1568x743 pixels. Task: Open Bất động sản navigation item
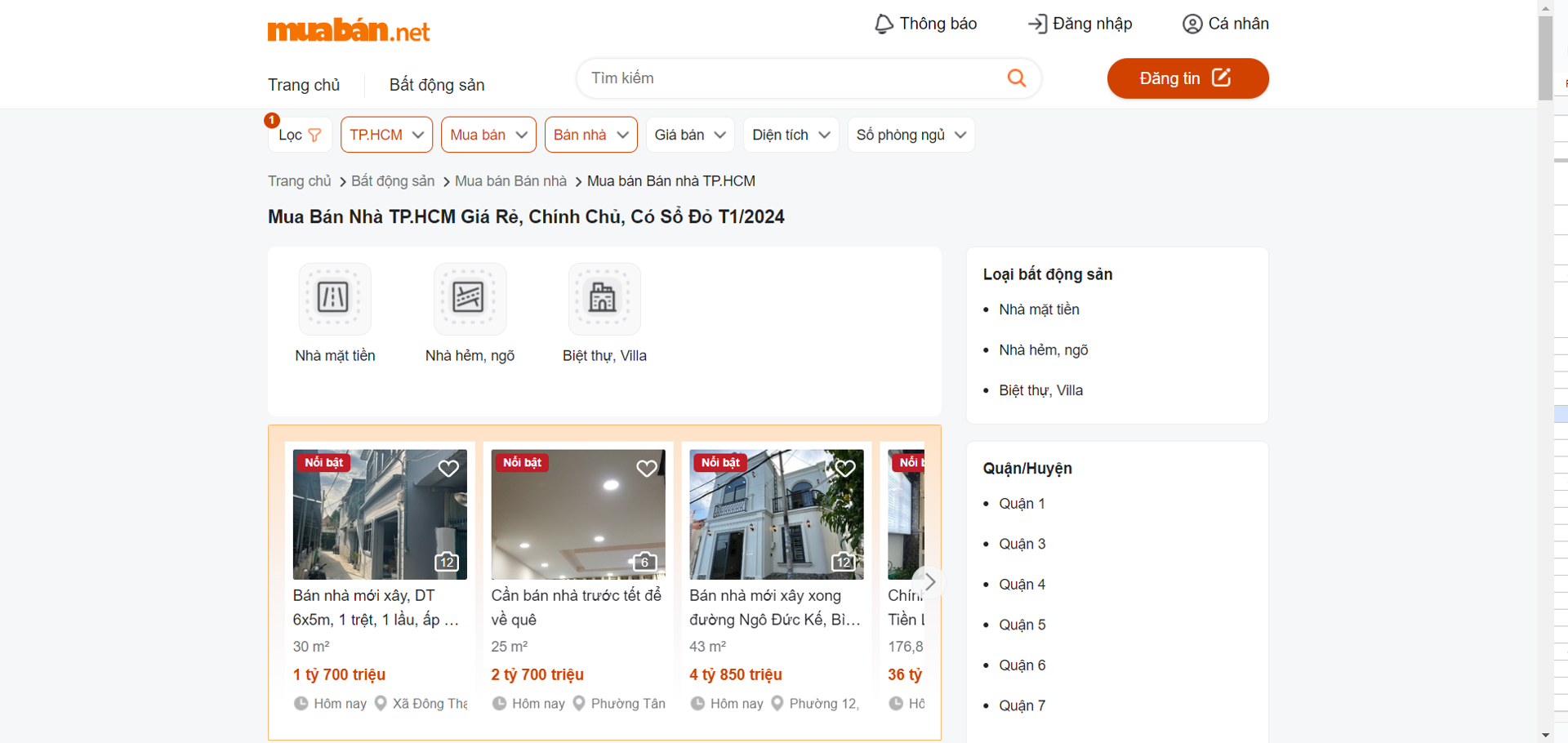point(437,85)
